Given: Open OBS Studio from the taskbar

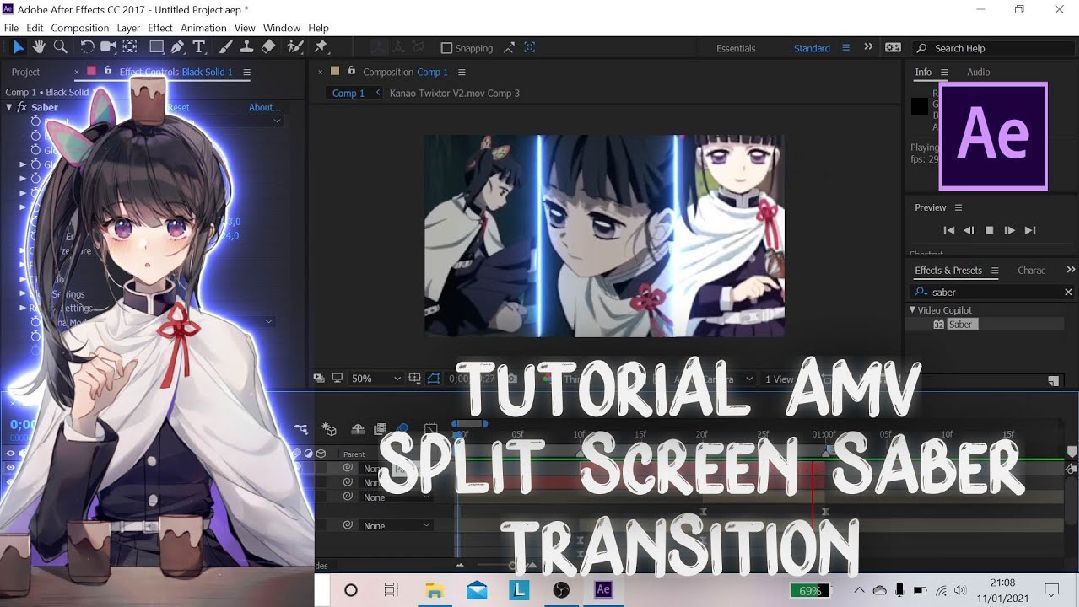Looking at the screenshot, I should (562, 590).
